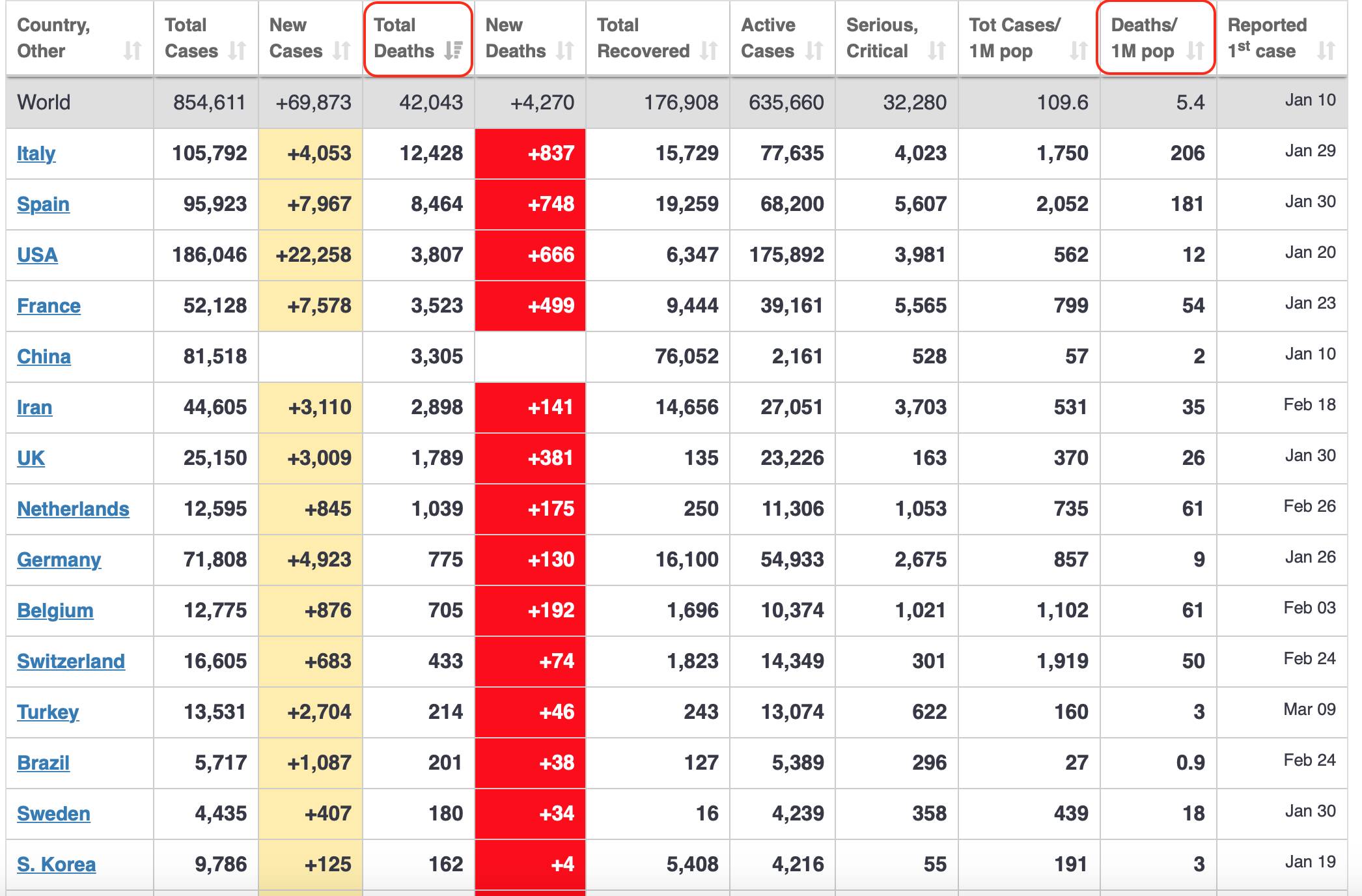Open the Italy country link

(36, 154)
